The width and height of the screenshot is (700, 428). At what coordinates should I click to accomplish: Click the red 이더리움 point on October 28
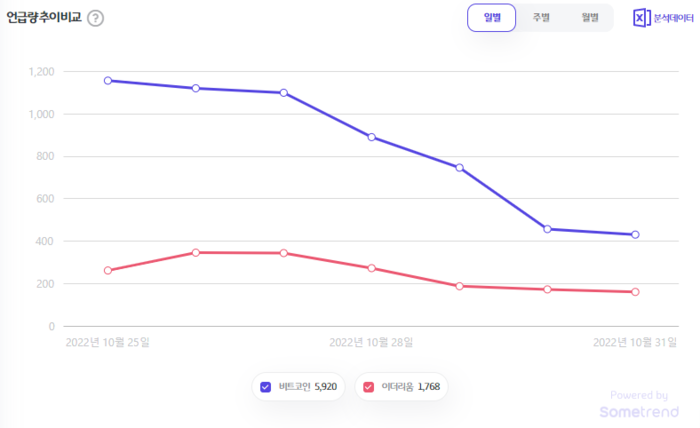[x=371, y=268]
